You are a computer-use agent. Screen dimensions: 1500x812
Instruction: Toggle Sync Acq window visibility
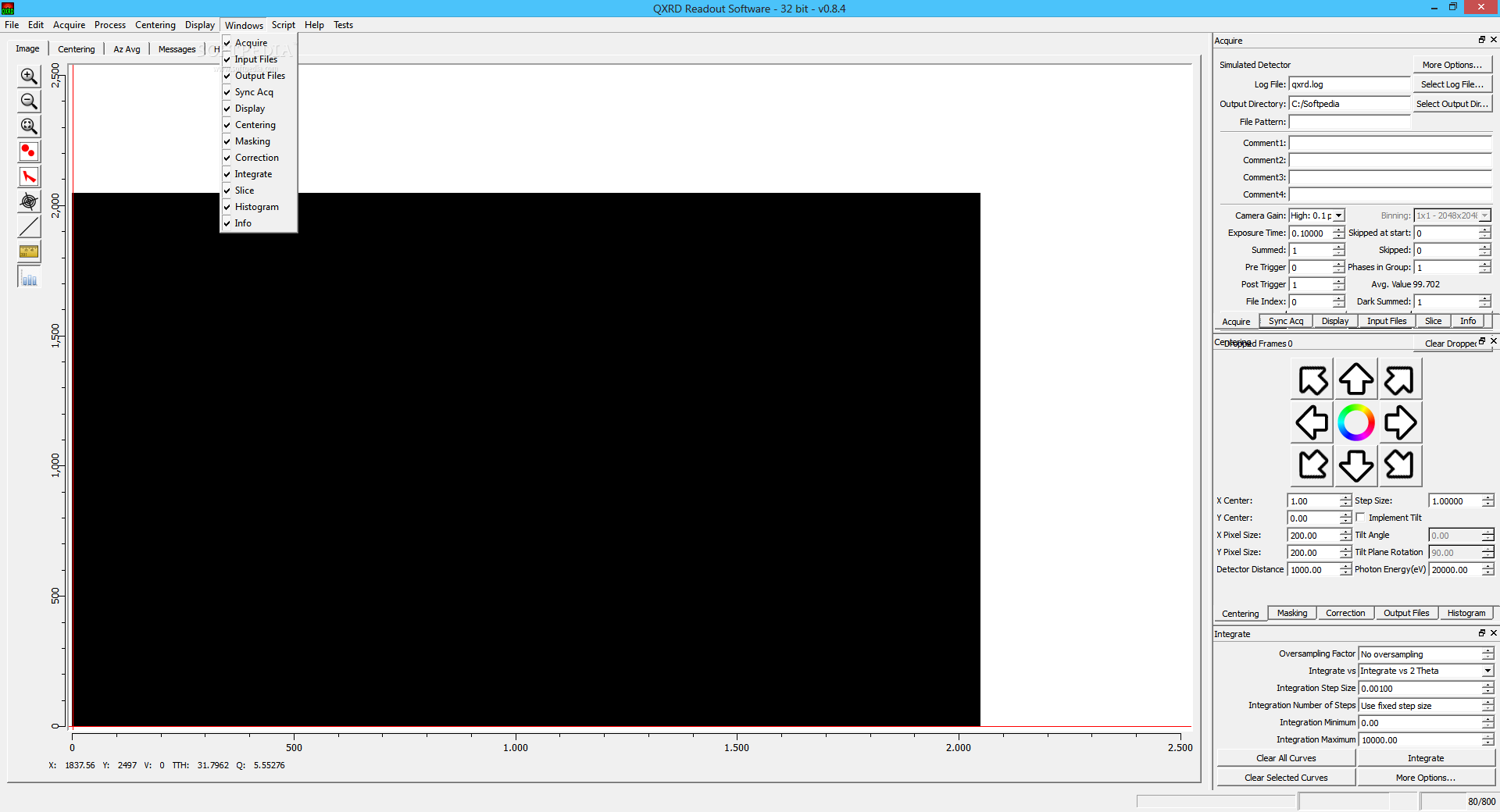click(259, 92)
